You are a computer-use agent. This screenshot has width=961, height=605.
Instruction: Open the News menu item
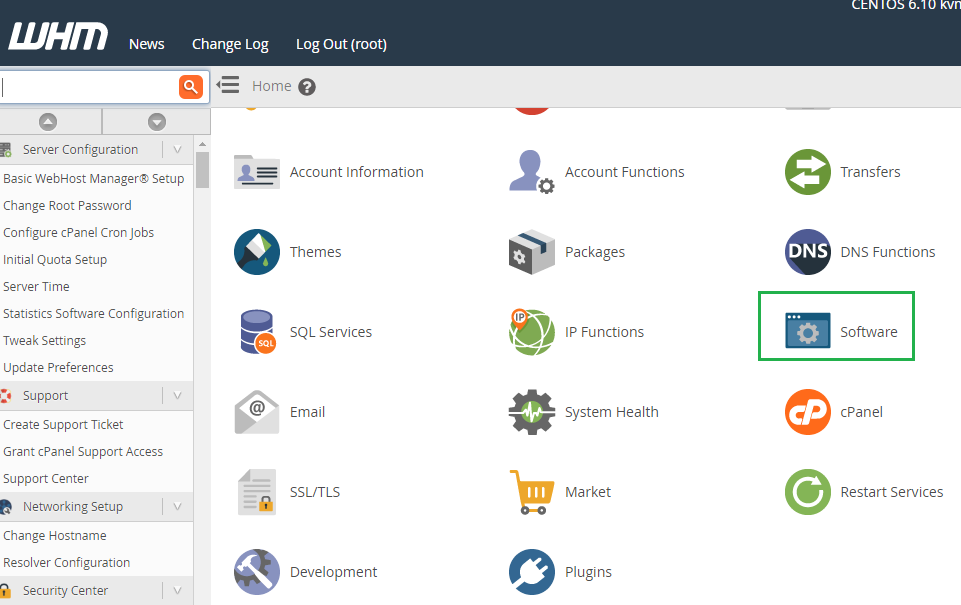(146, 44)
